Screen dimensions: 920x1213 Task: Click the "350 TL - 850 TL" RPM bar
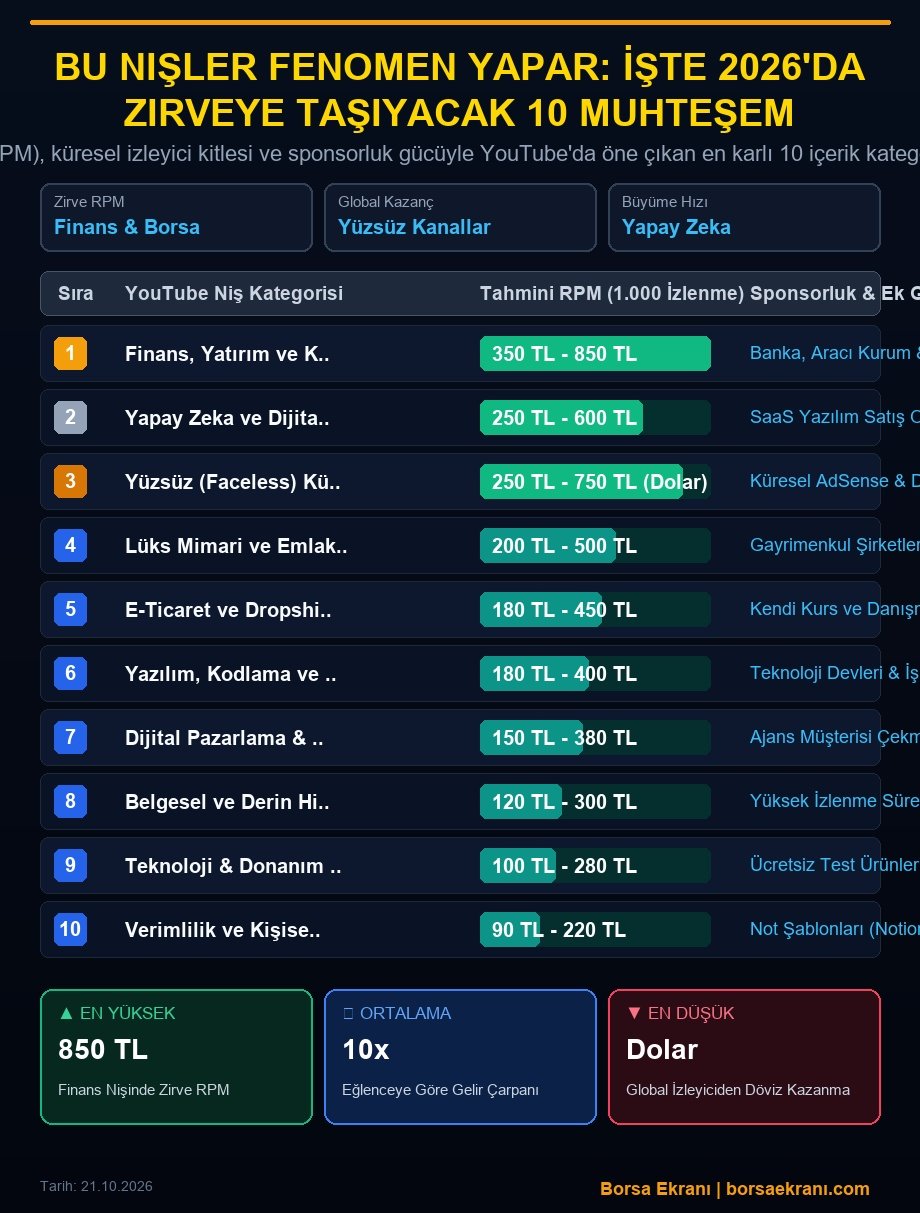595,353
